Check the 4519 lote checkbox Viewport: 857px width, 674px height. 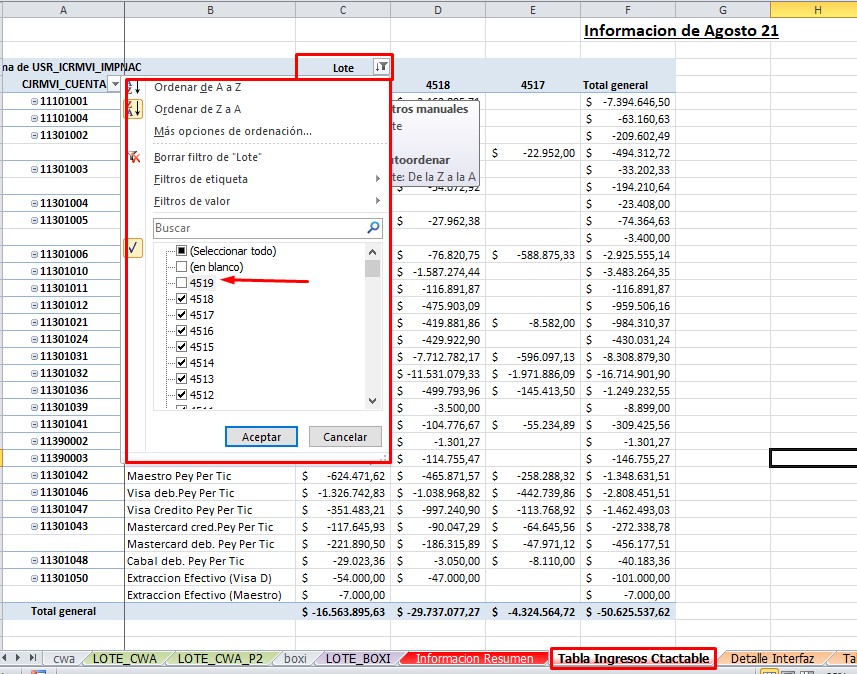[181, 283]
